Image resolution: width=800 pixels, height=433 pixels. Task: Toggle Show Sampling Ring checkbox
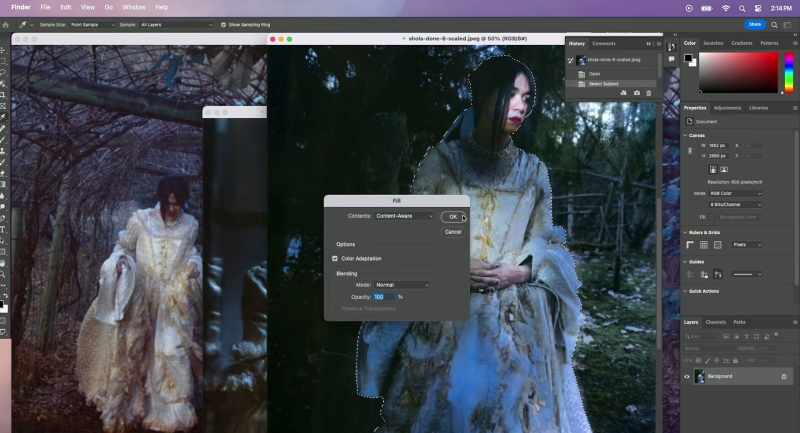[223, 24]
